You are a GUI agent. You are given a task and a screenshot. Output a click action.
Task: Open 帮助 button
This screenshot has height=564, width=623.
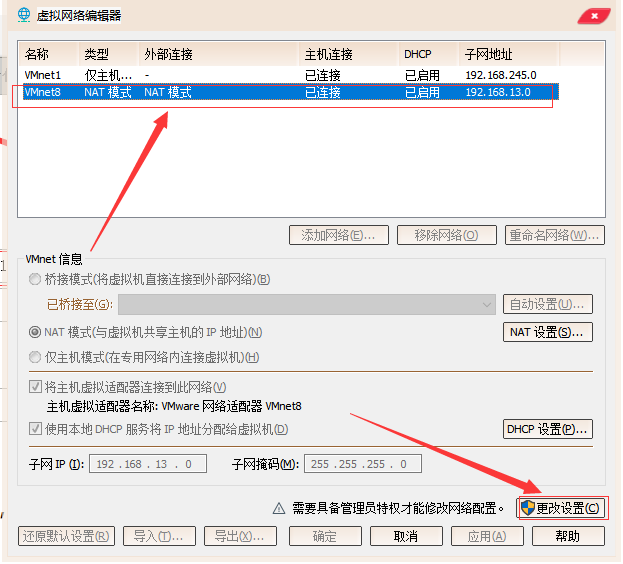coord(569,537)
